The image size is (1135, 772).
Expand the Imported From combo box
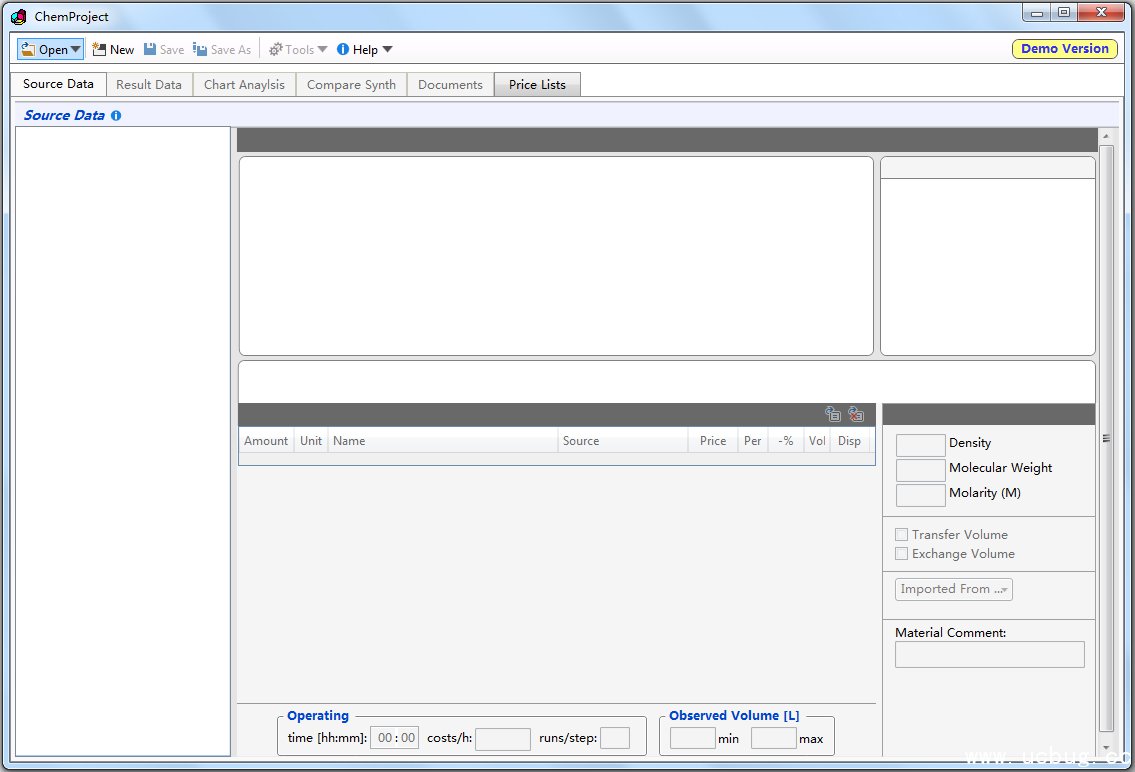[953, 589]
